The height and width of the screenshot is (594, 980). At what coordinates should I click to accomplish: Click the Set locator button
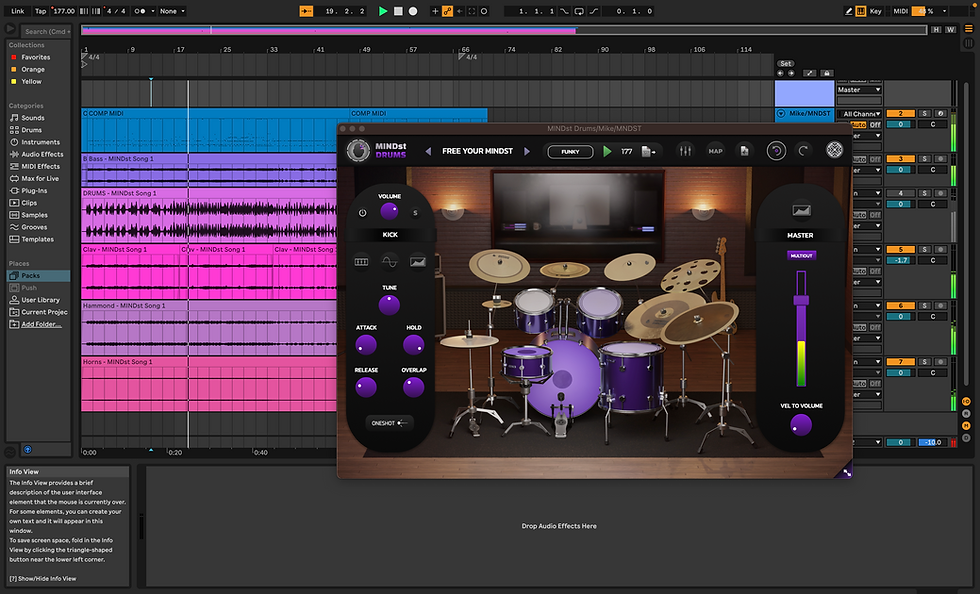[x=786, y=63]
